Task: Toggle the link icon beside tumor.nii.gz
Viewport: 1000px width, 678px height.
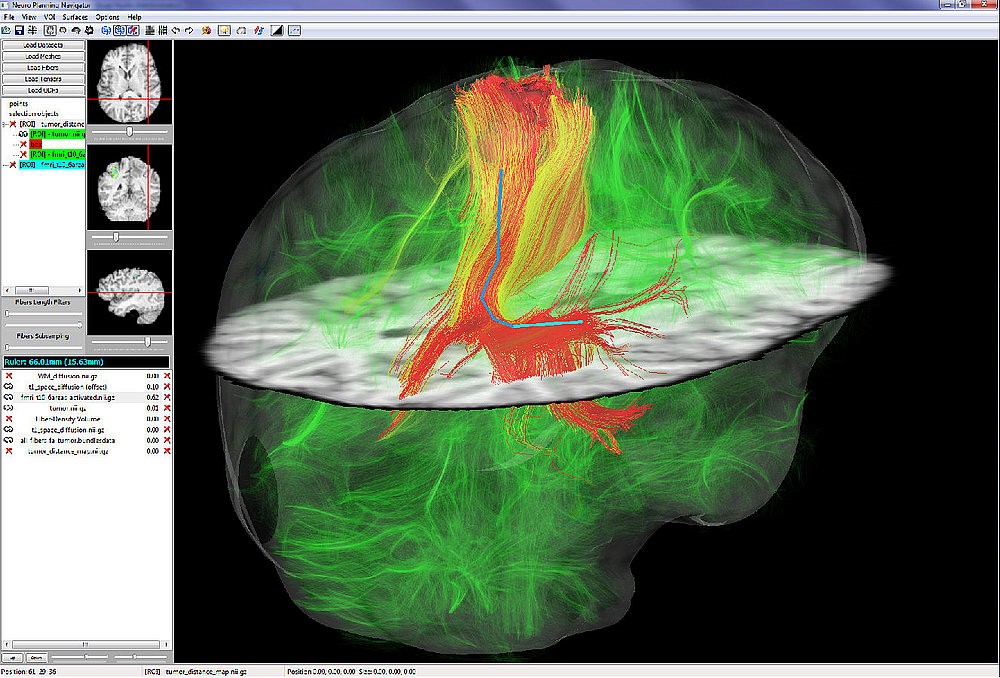Action: pos(8,407)
